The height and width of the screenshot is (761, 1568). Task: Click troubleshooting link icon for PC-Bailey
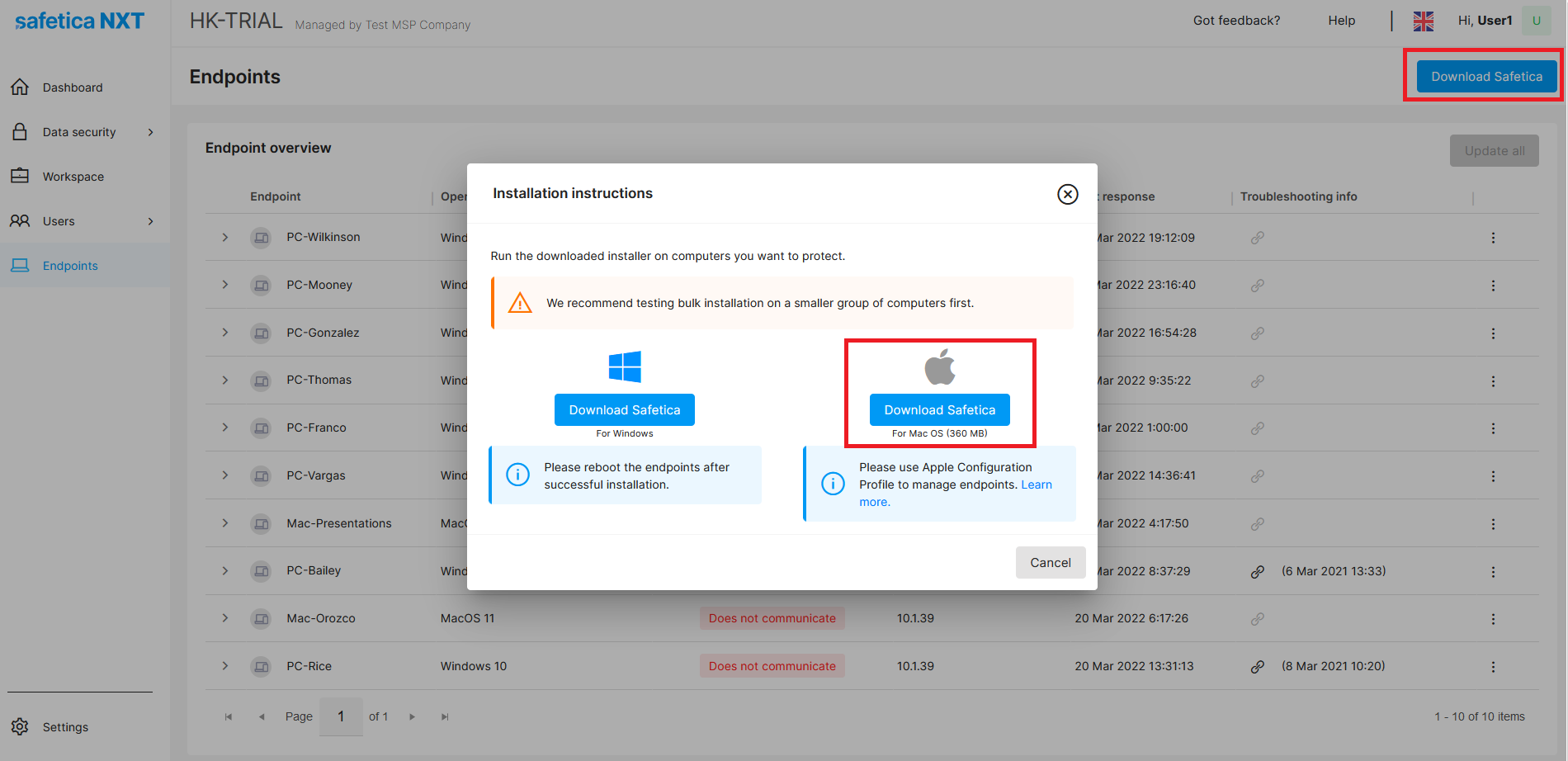click(x=1257, y=572)
